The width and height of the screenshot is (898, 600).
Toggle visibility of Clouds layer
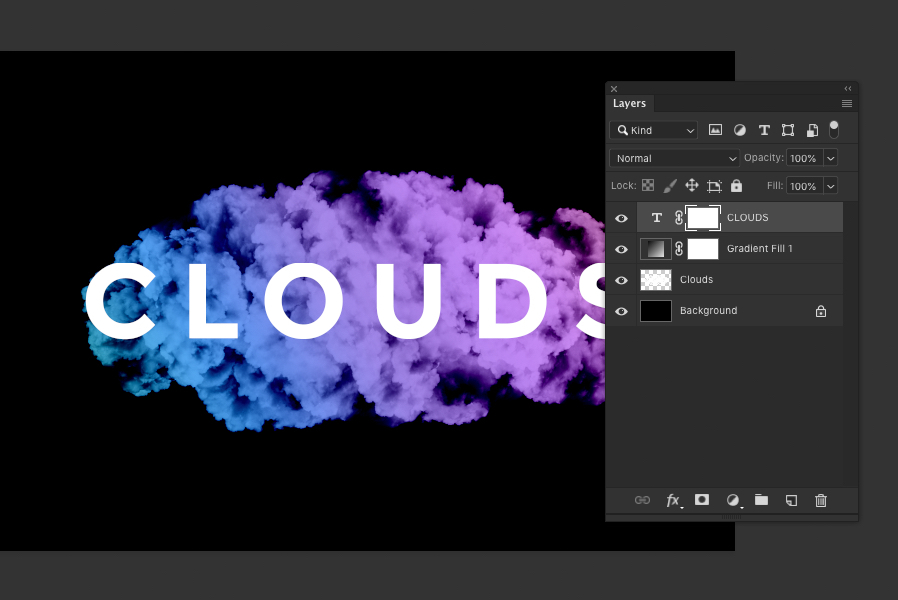click(x=621, y=280)
